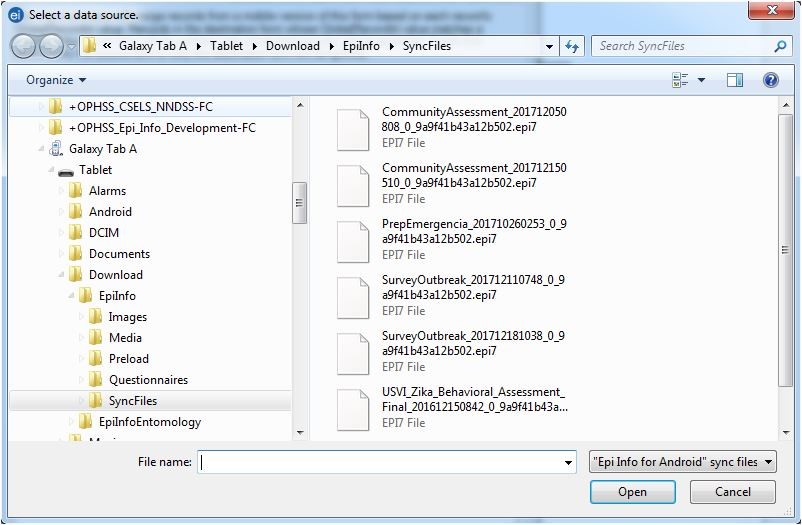Click the Documents folder icon

click(x=76, y=253)
